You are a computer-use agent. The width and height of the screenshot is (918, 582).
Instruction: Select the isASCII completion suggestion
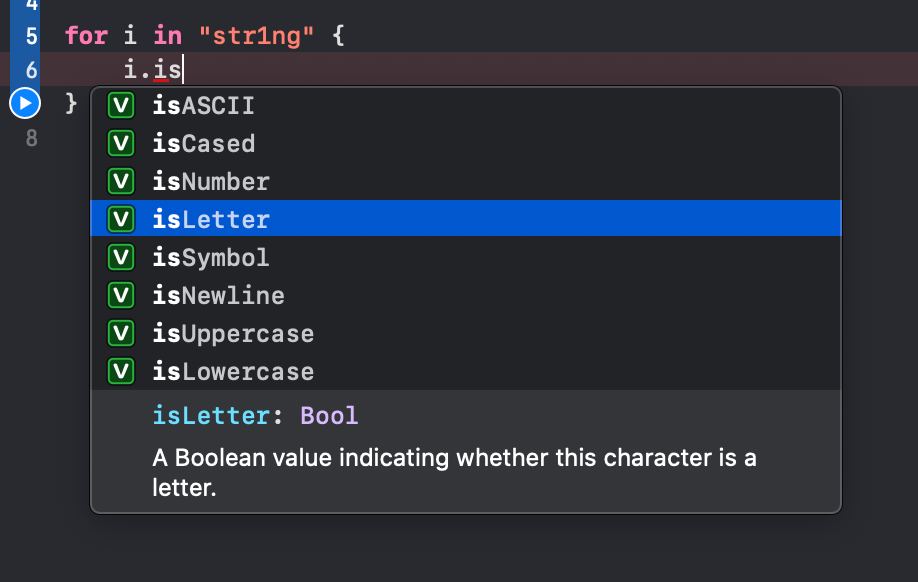(x=466, y=105)
